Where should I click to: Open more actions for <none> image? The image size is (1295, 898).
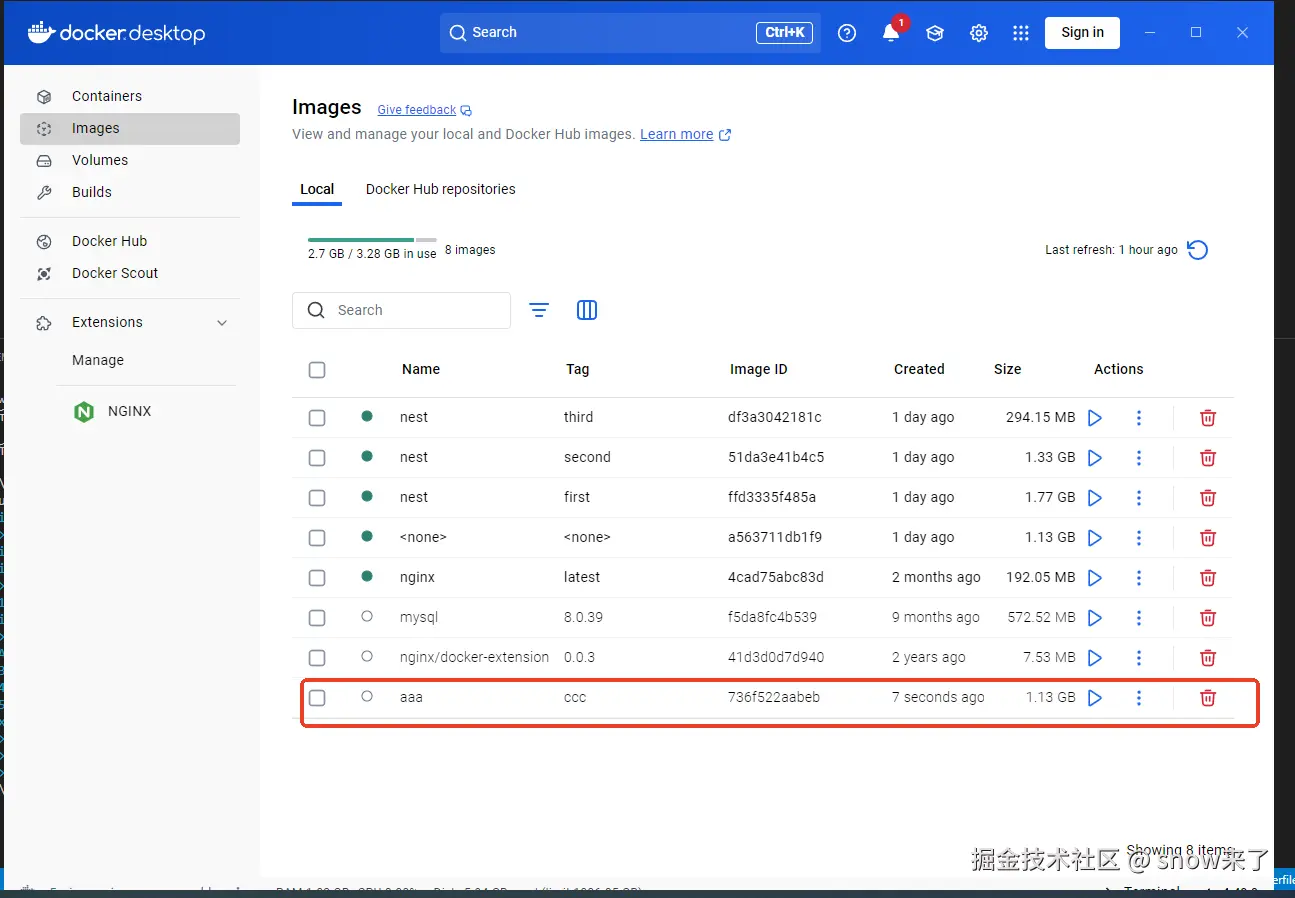tap(1139, 538)
